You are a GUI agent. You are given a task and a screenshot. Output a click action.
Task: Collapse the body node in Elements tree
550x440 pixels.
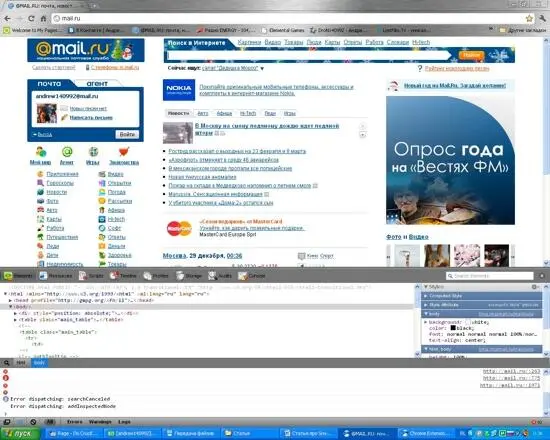tap(11, 307)
